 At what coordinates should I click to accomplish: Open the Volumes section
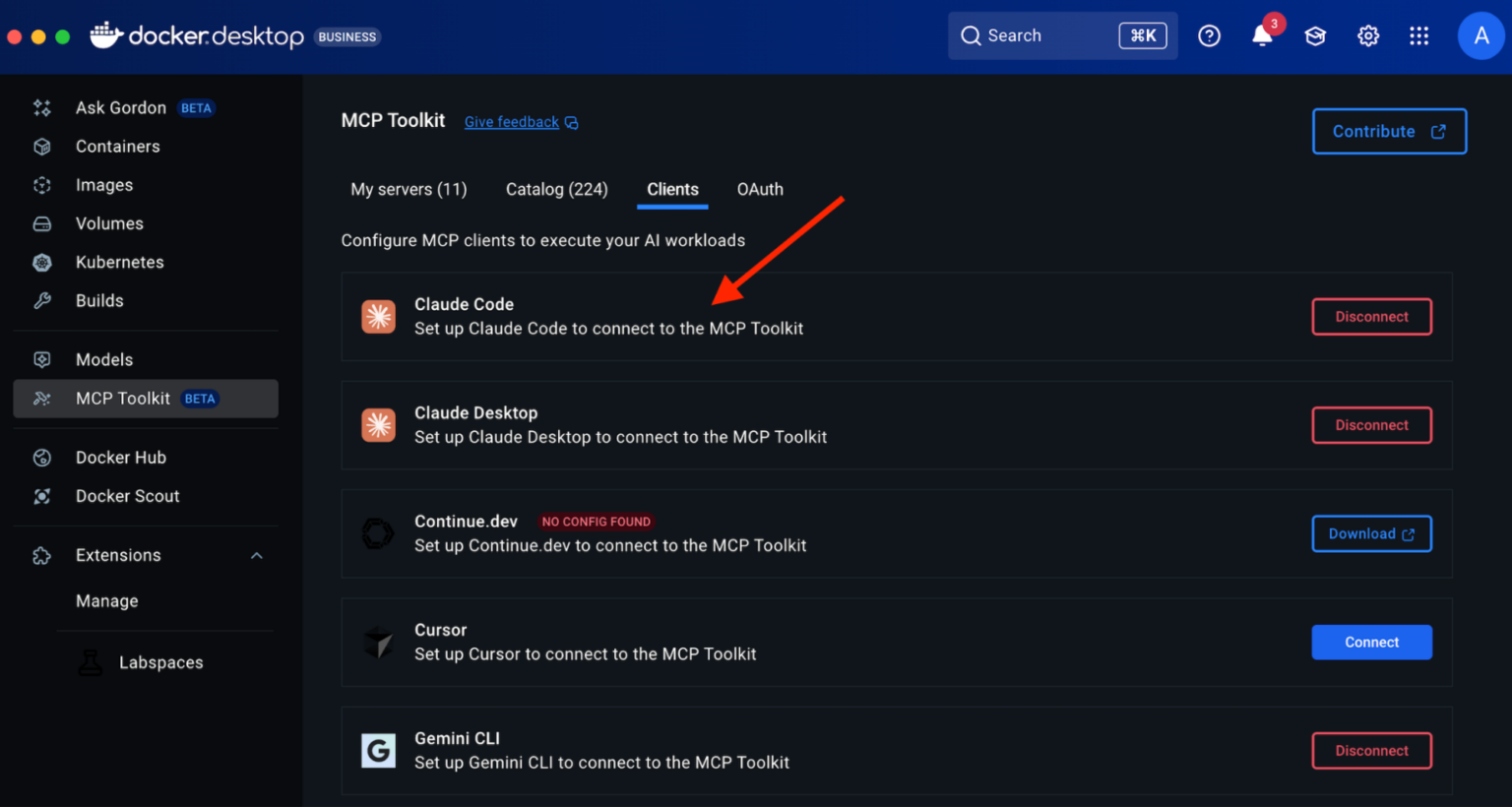tap(108, 223)
